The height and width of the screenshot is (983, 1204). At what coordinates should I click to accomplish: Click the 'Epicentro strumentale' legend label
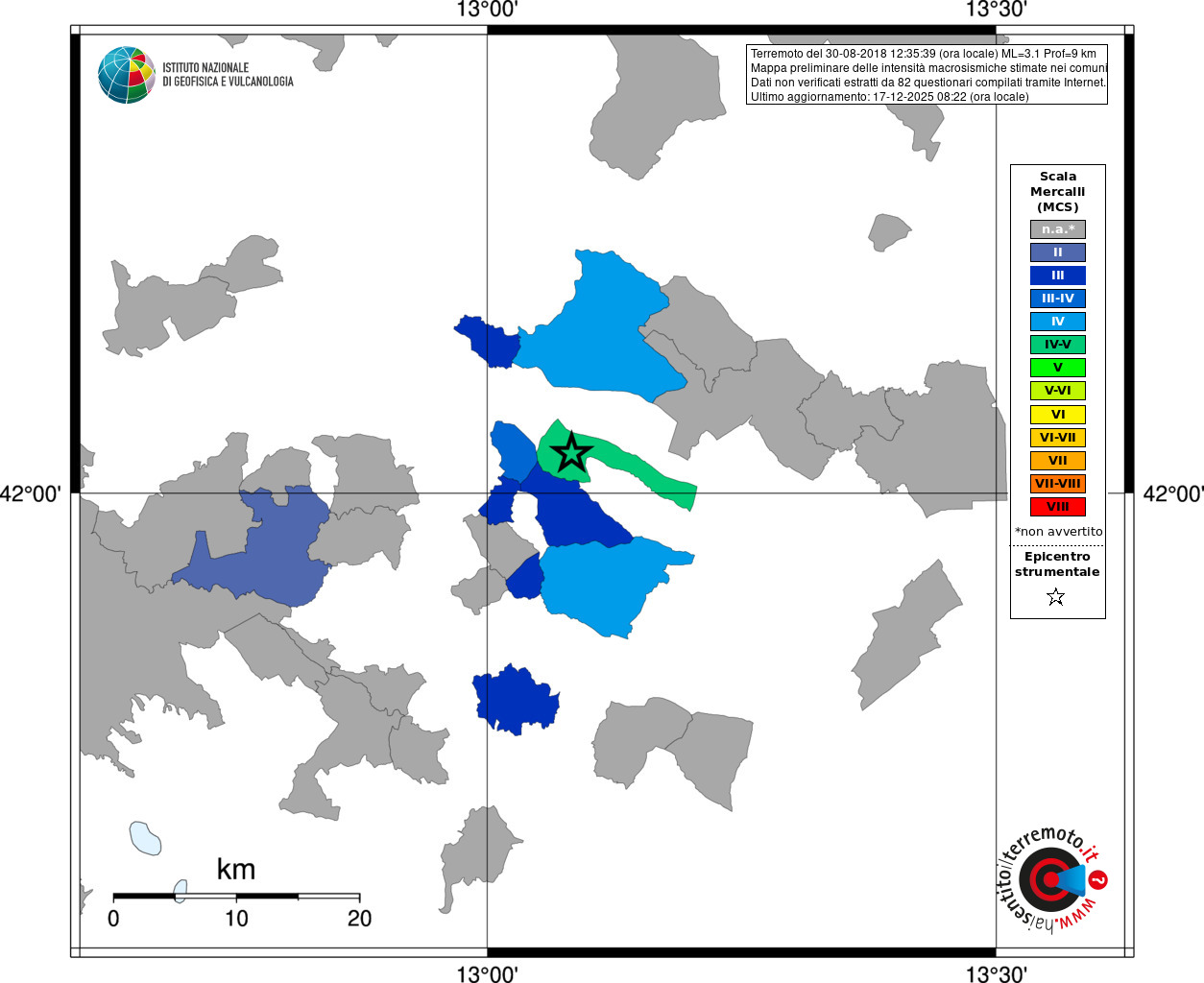point(1057,564)
